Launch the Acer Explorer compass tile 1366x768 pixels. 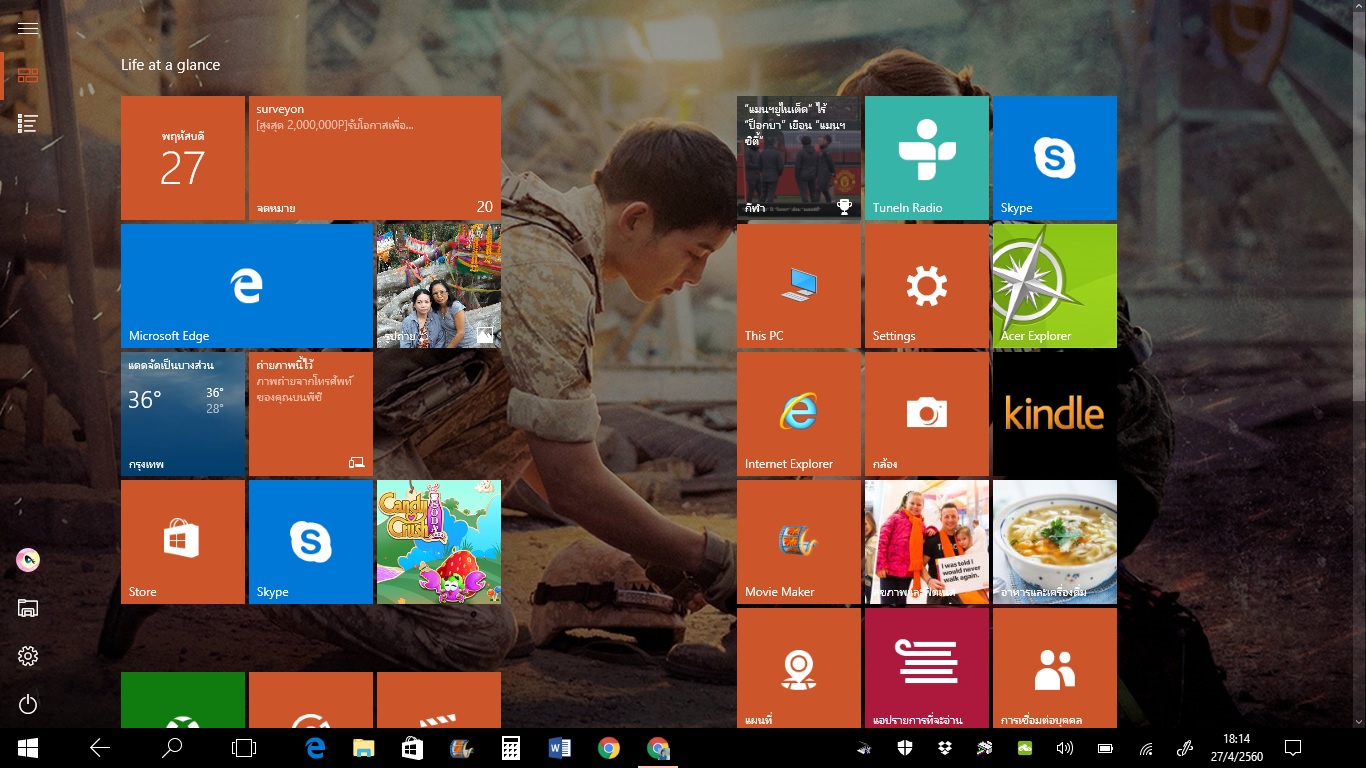tap(1055, 286)
